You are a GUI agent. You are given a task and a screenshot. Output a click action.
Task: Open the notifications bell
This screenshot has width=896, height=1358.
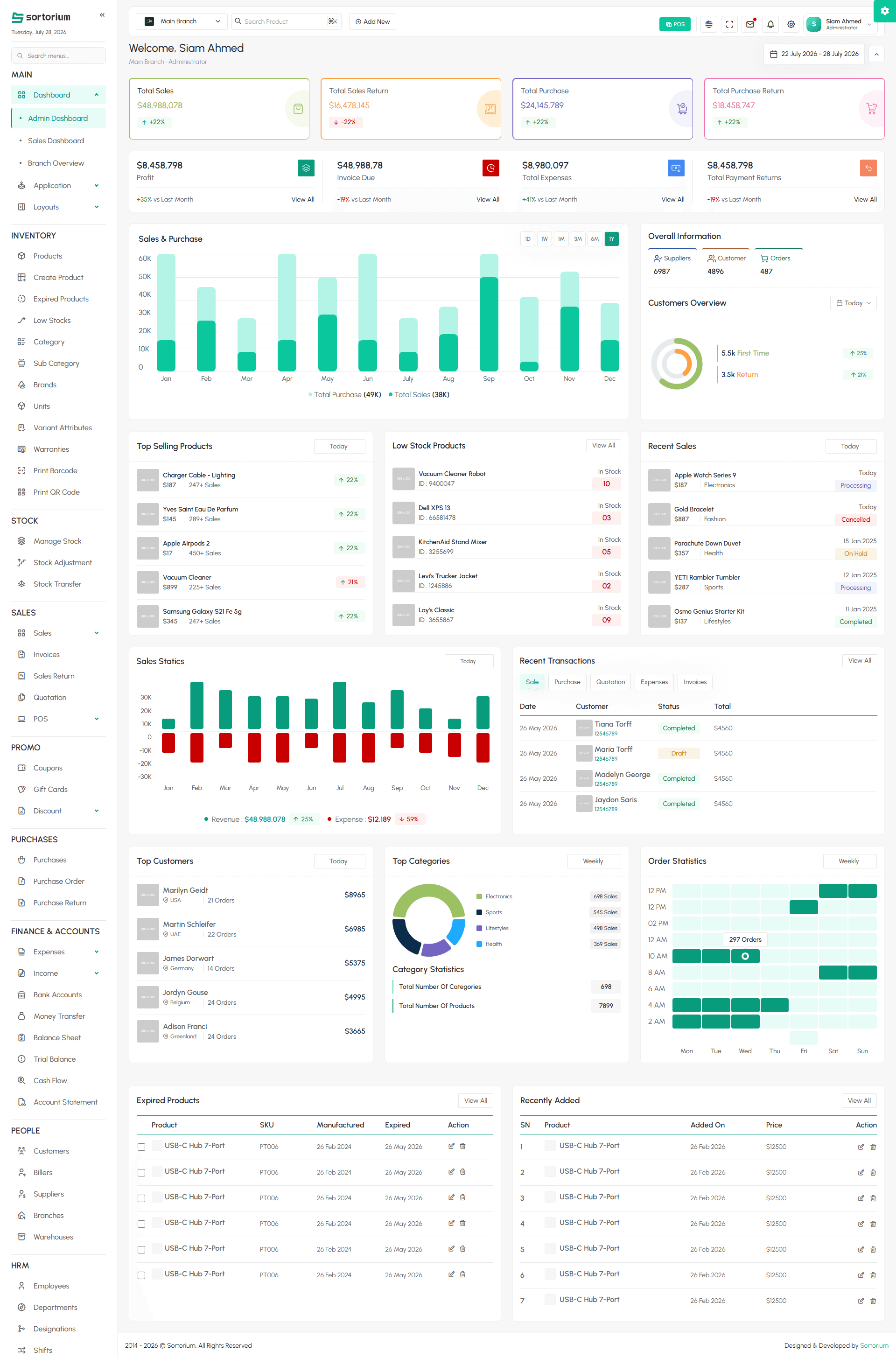tap(770, 24)
